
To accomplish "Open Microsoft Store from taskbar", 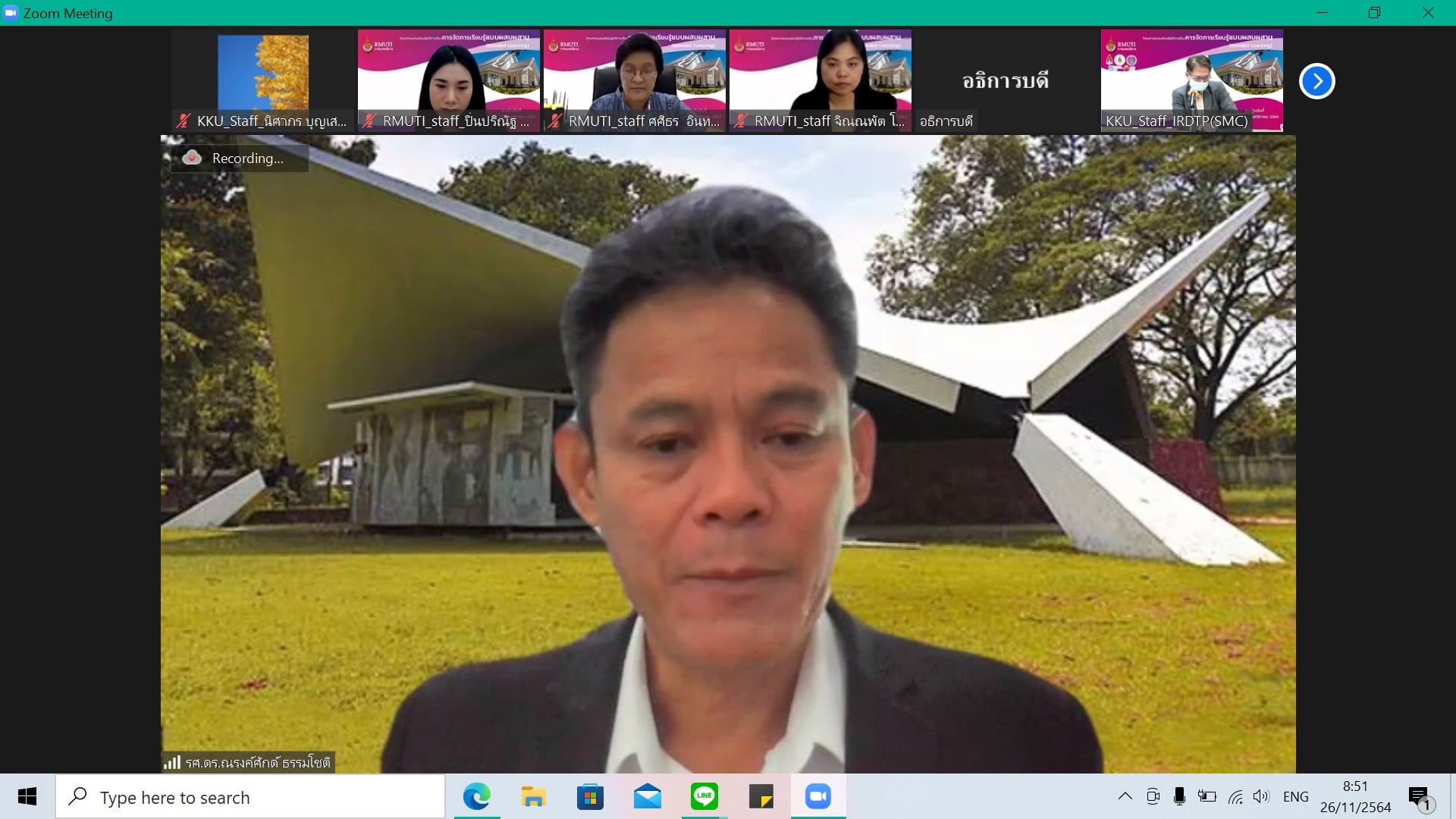I will tap(590, 796).
